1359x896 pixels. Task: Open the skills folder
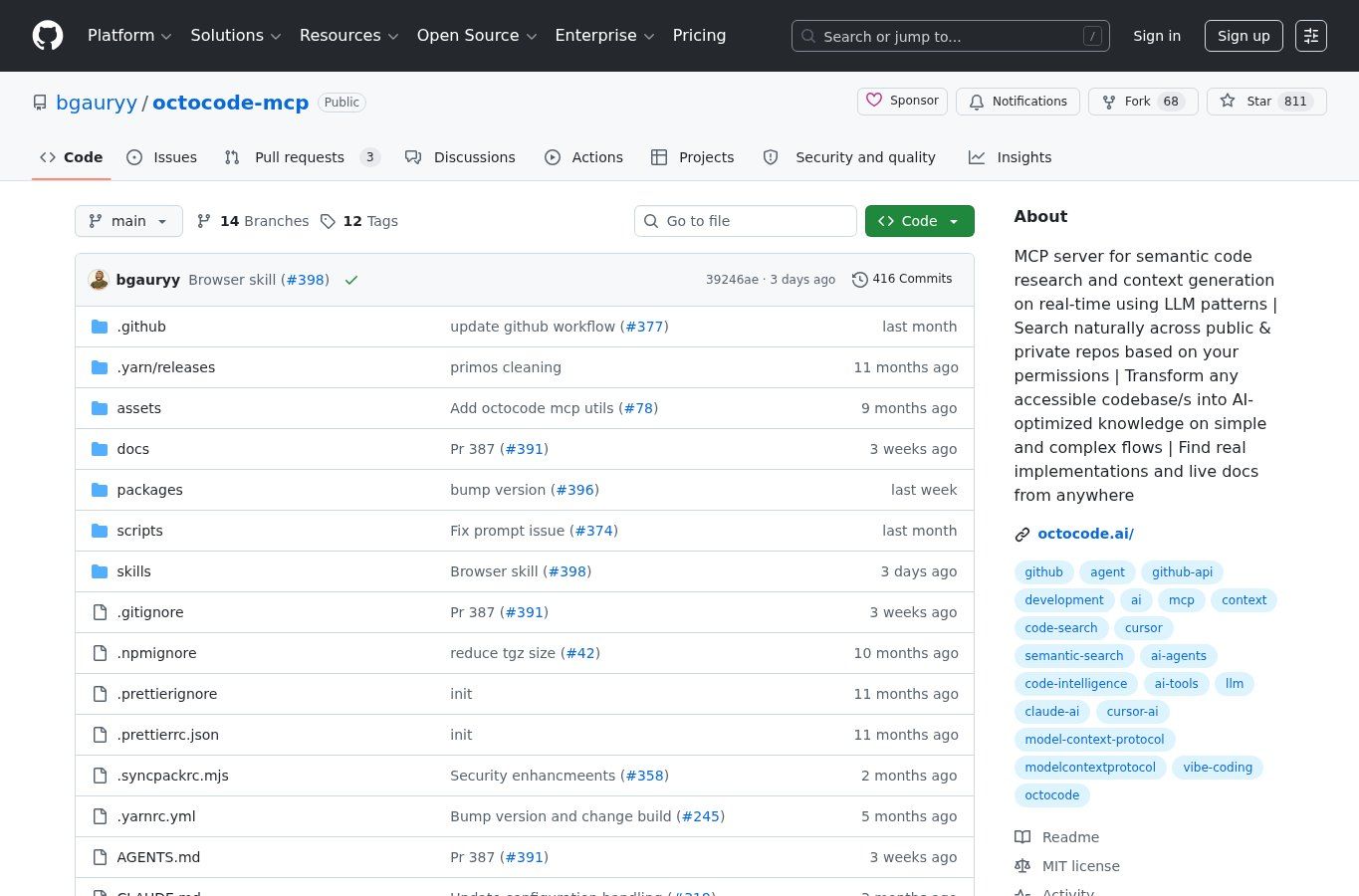(x=133, y=571)
